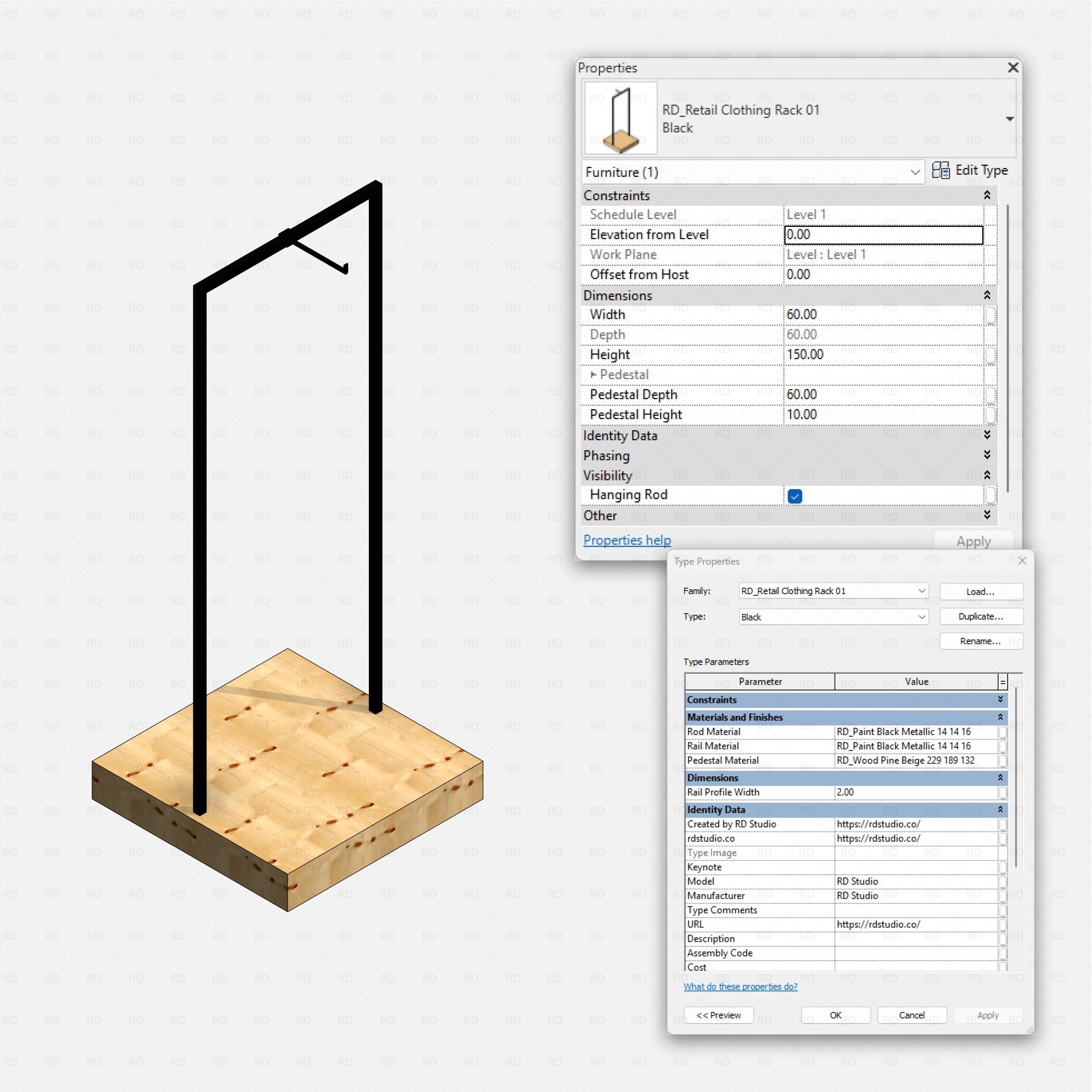The width and height of the screenshot is (1092, 1092).
Task: Click the associate button beside Rod Material
Action: (x=1003, y=732)
